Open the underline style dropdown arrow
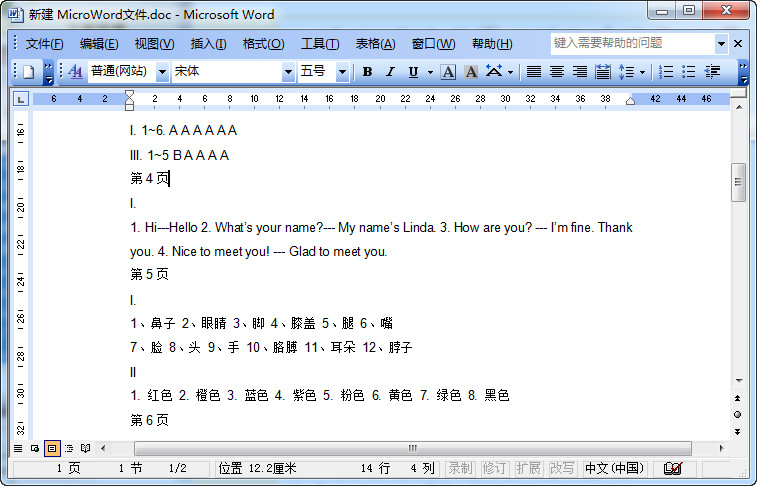 (x=430, y=72)
